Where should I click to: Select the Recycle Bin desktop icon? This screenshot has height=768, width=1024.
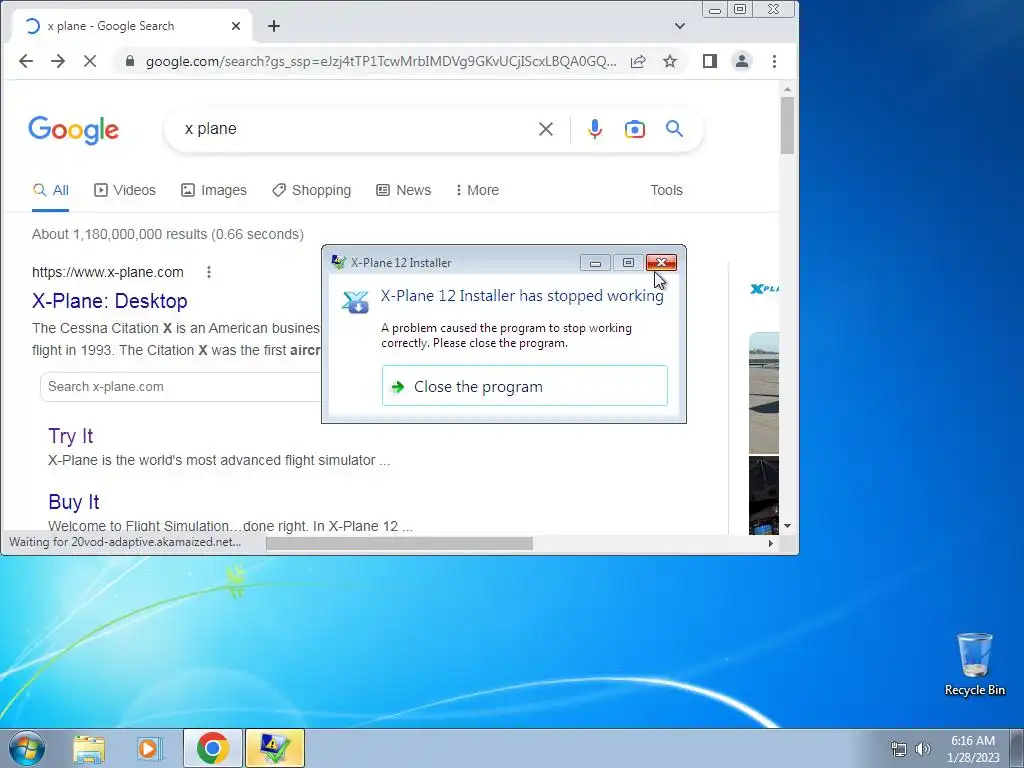coord(974,664)
